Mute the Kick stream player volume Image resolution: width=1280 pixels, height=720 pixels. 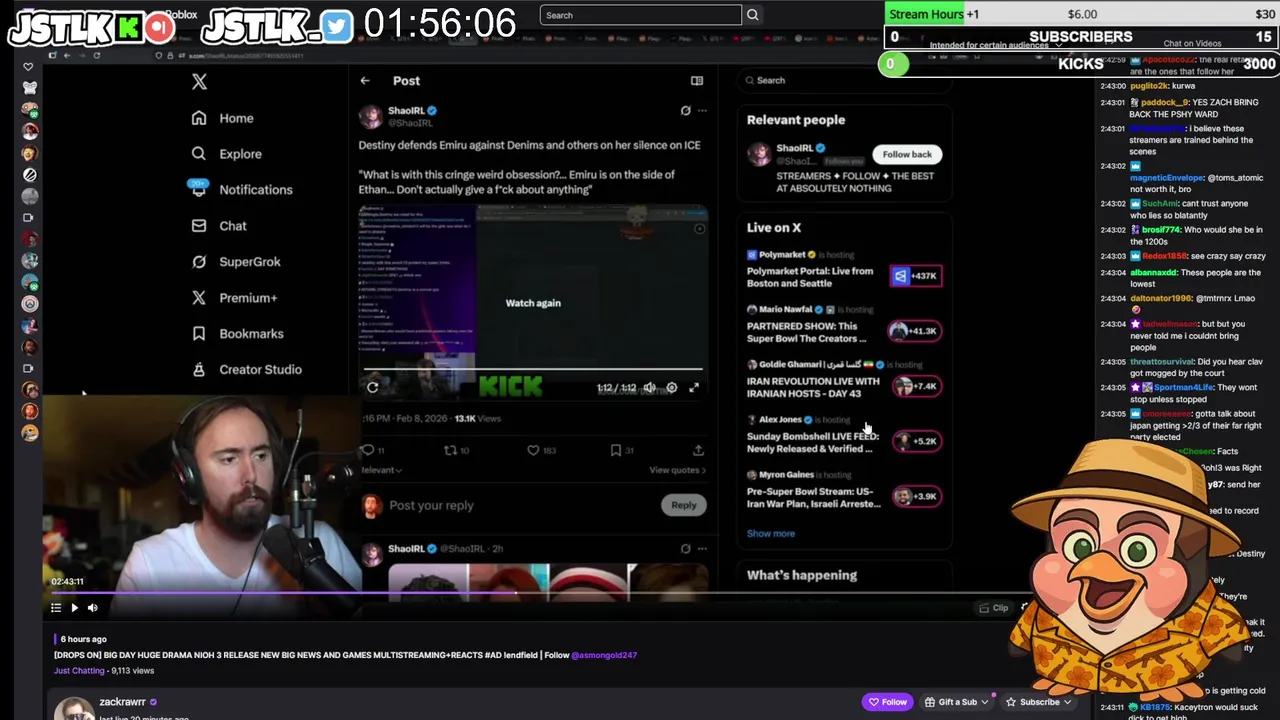pyautogui.click(x=92, y=607)
